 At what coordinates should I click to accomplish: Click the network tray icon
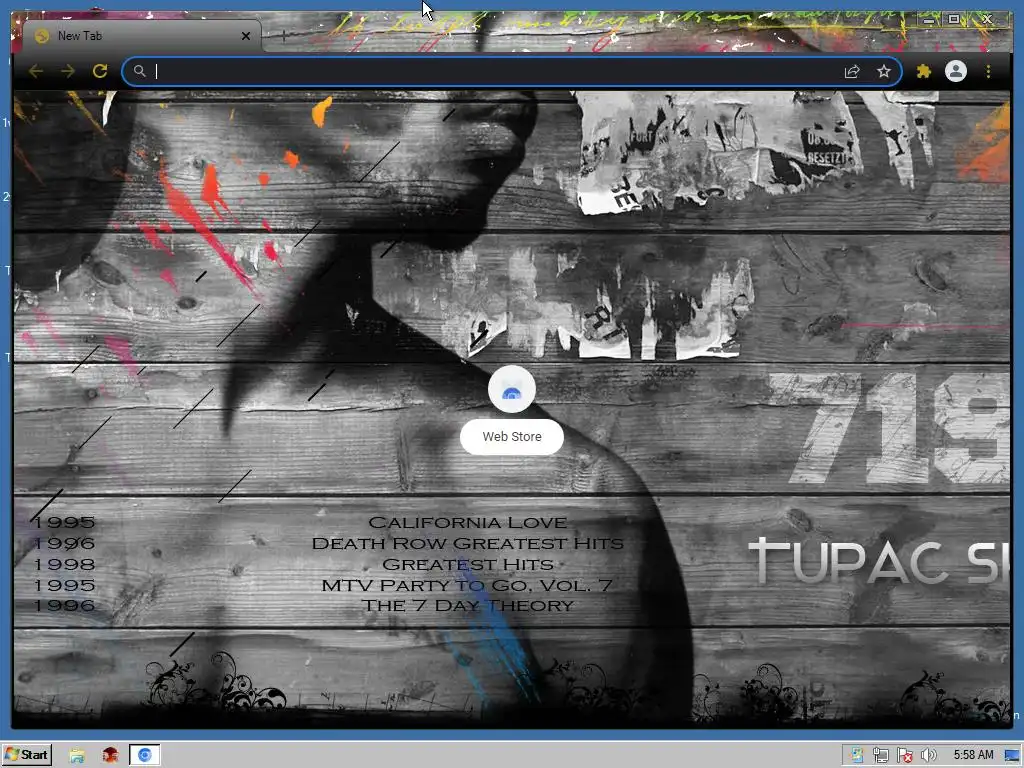(x=880, y=756)
